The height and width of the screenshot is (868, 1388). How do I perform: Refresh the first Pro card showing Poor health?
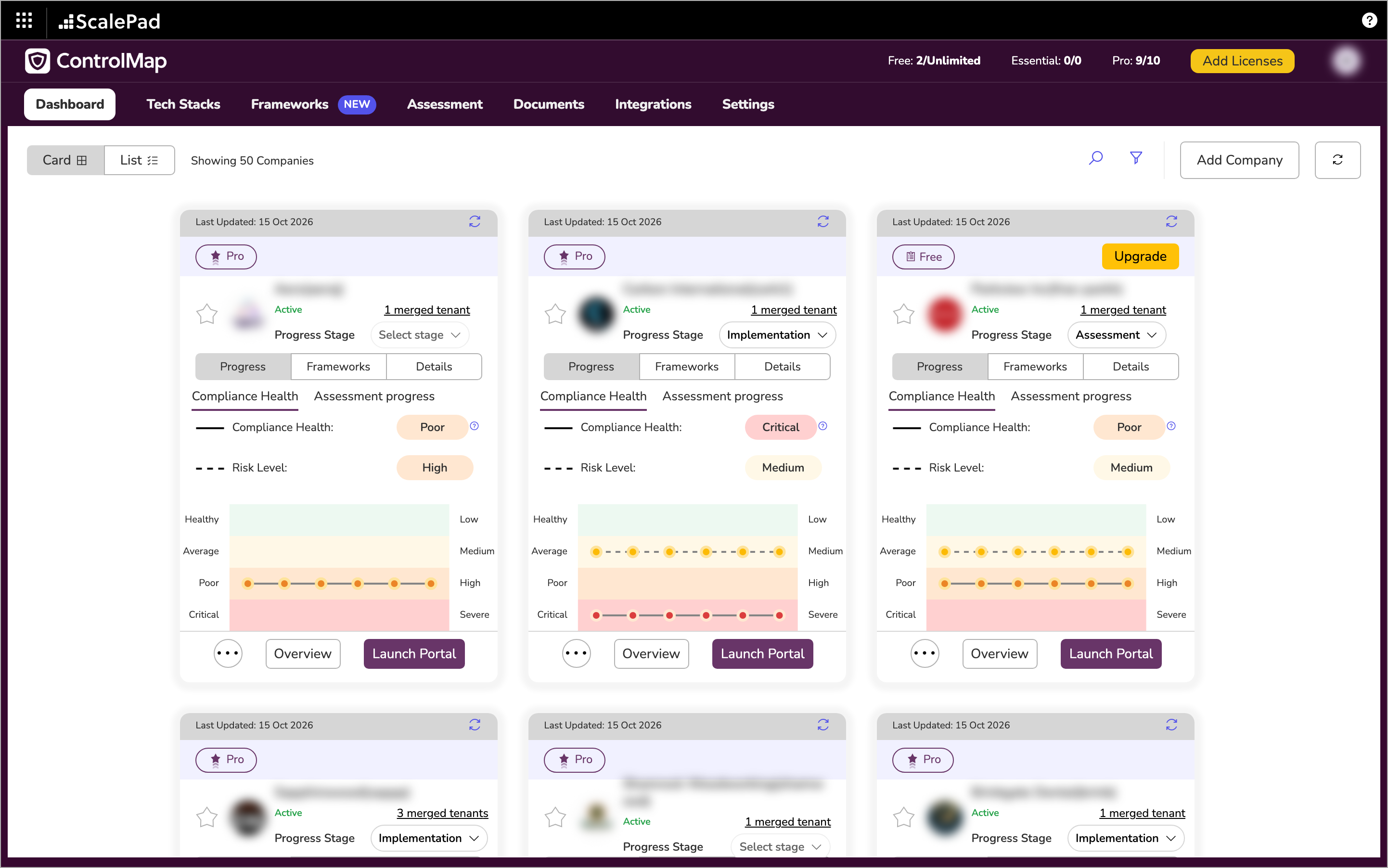coord(475,222)
